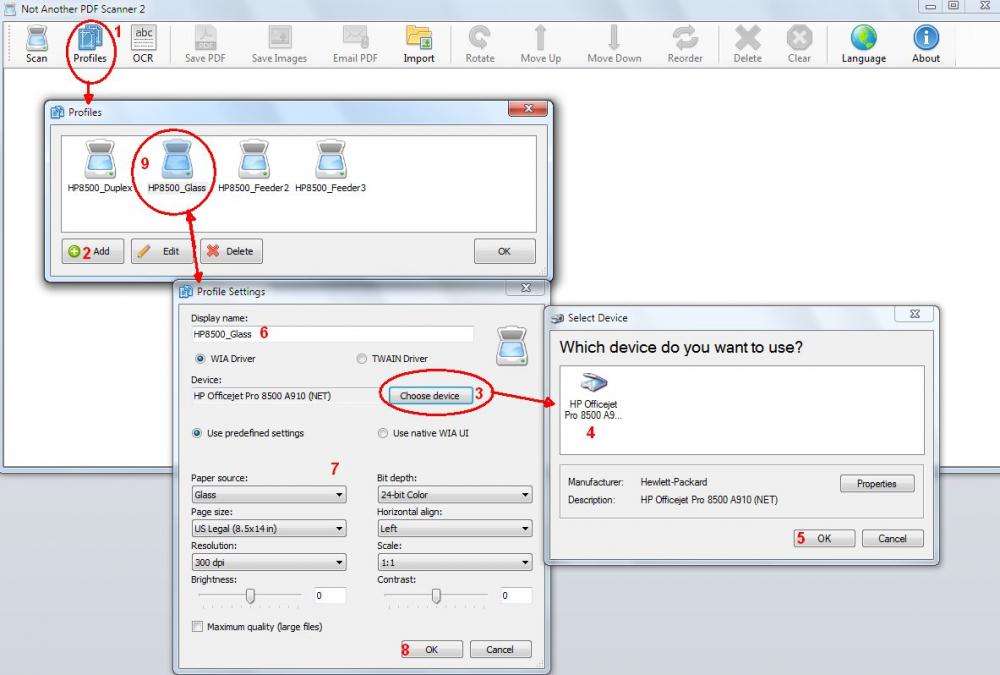Click the Properties button in Select Device
This screenshot has height=675, width=1000.
click(876, 484)
